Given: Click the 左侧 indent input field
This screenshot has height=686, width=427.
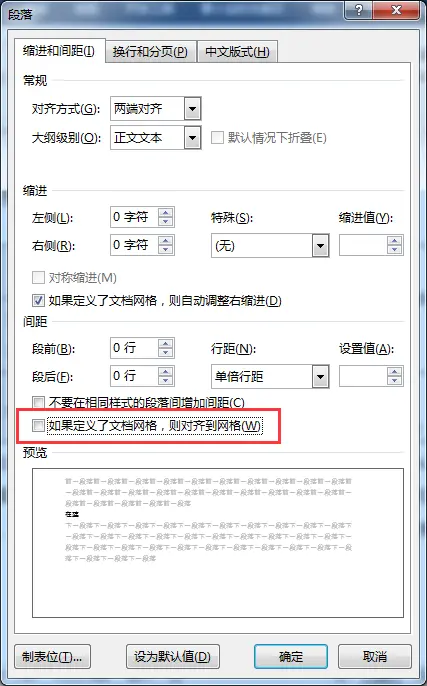Looking at the screenshot, I should [134, 217].
